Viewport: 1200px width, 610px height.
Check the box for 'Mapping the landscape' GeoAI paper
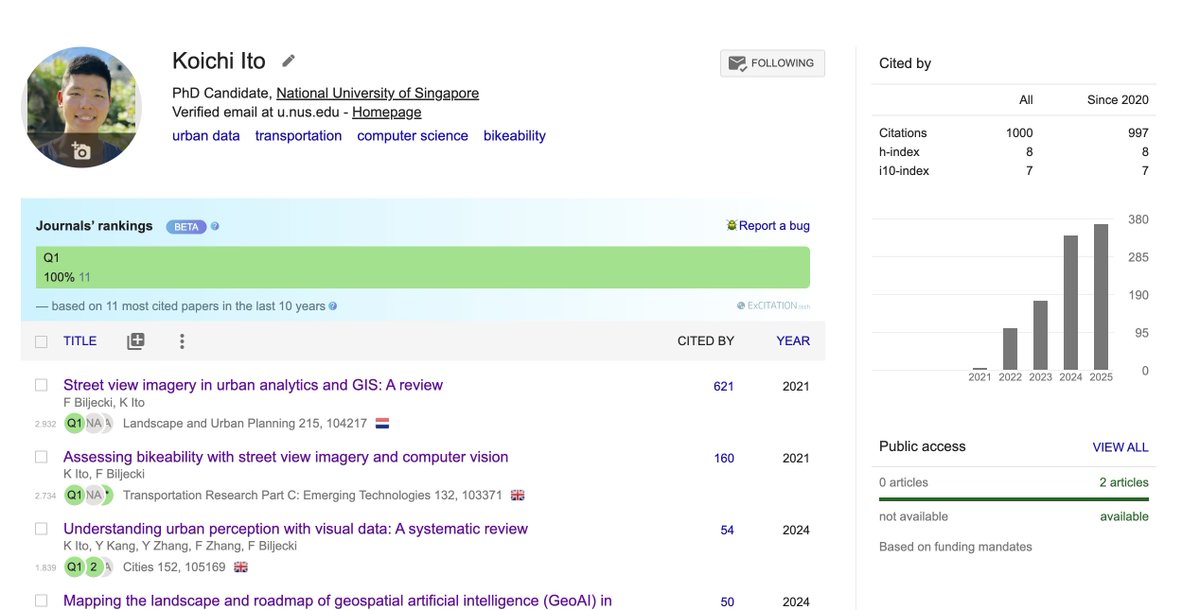[x=41, y=600]
